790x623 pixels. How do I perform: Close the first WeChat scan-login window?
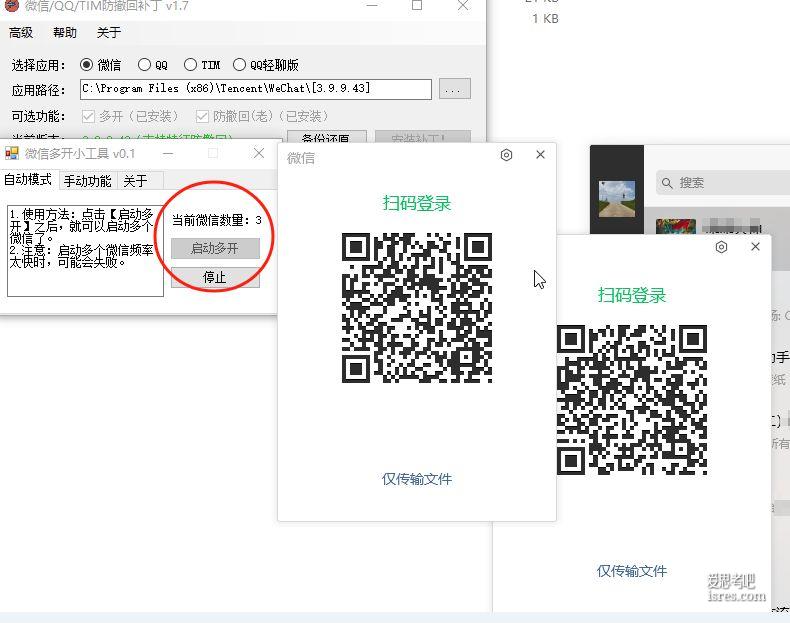tap(541, 155)
